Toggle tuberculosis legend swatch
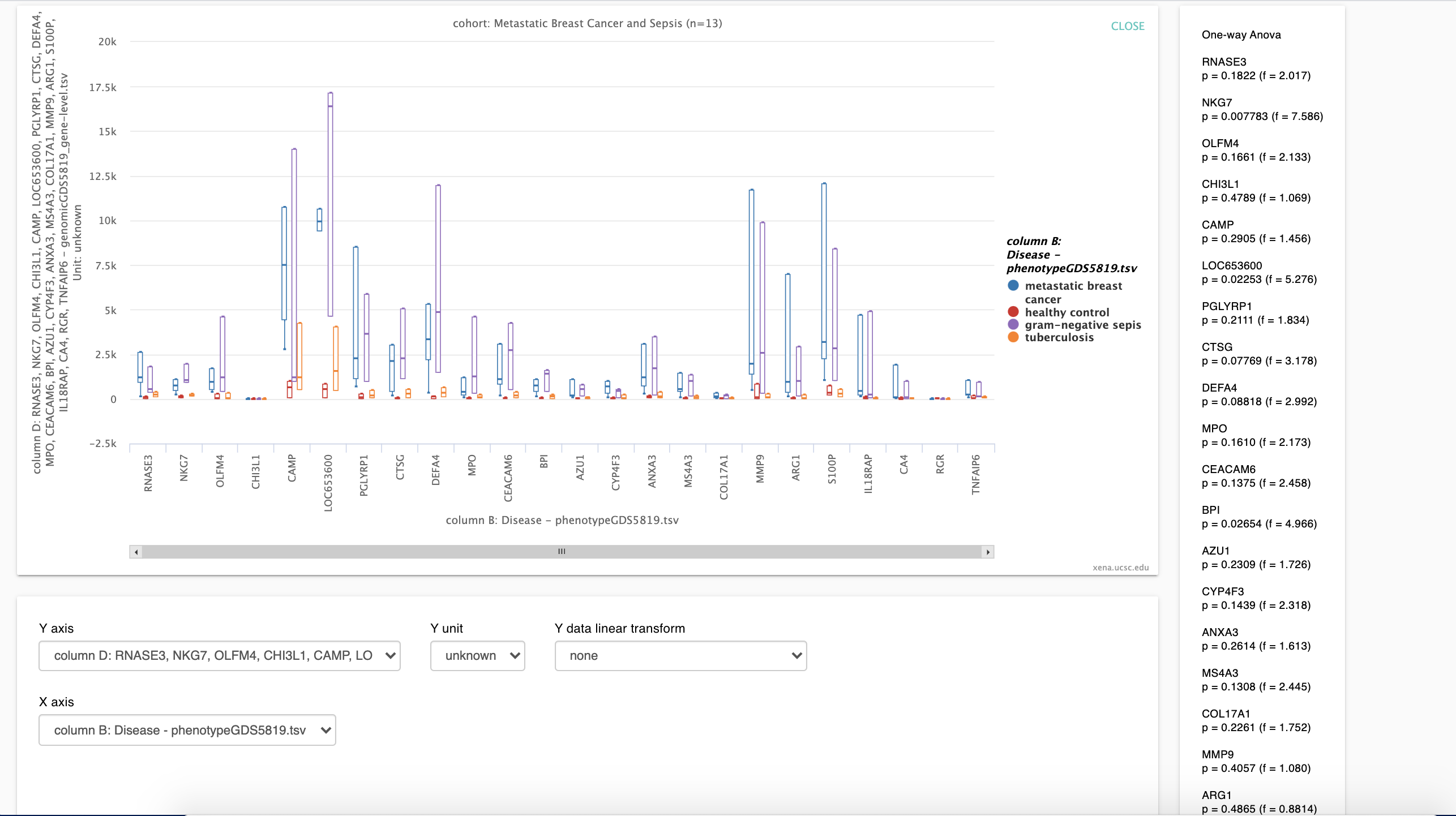The image size is (1456, 816). tap(1013, 337)
